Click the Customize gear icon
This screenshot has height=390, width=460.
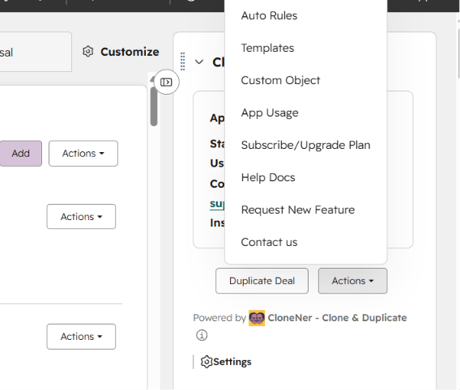point(88,52)
